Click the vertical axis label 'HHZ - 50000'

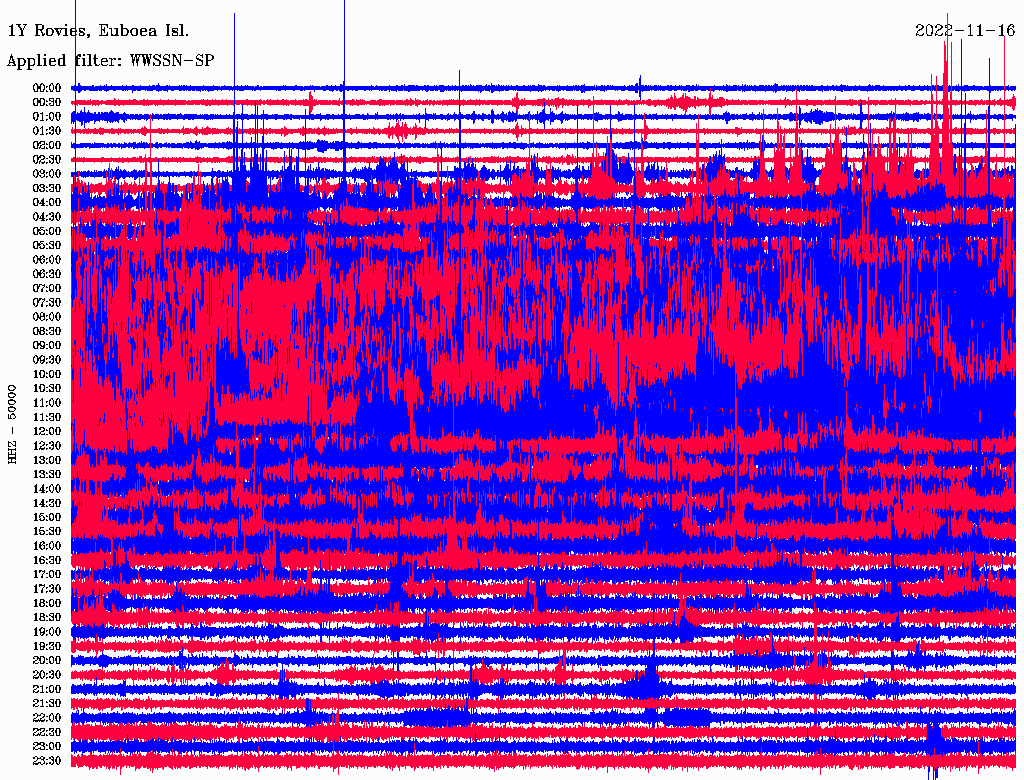(12, 425)
